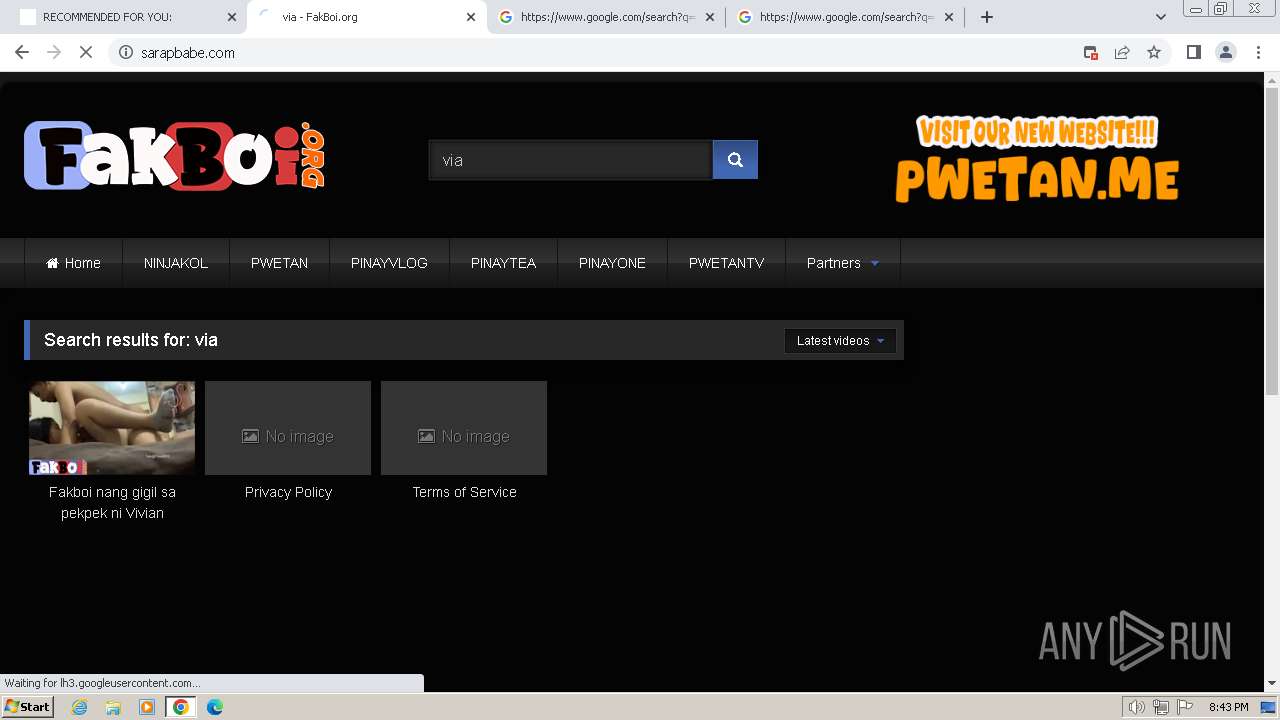Open a new tab with the plus button
The width and height of the screenshot is (1280, 720).
tap(987, 17)
